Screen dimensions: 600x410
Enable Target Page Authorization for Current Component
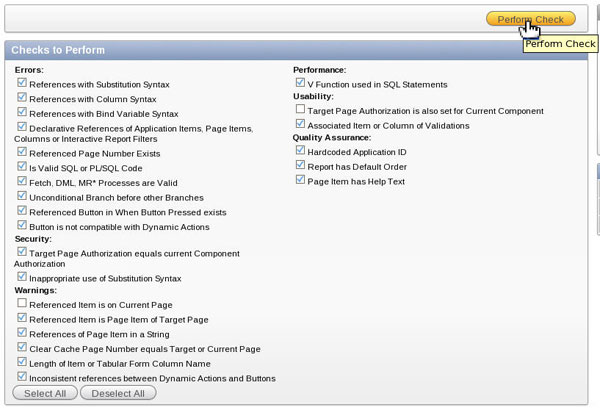[301, 110]
